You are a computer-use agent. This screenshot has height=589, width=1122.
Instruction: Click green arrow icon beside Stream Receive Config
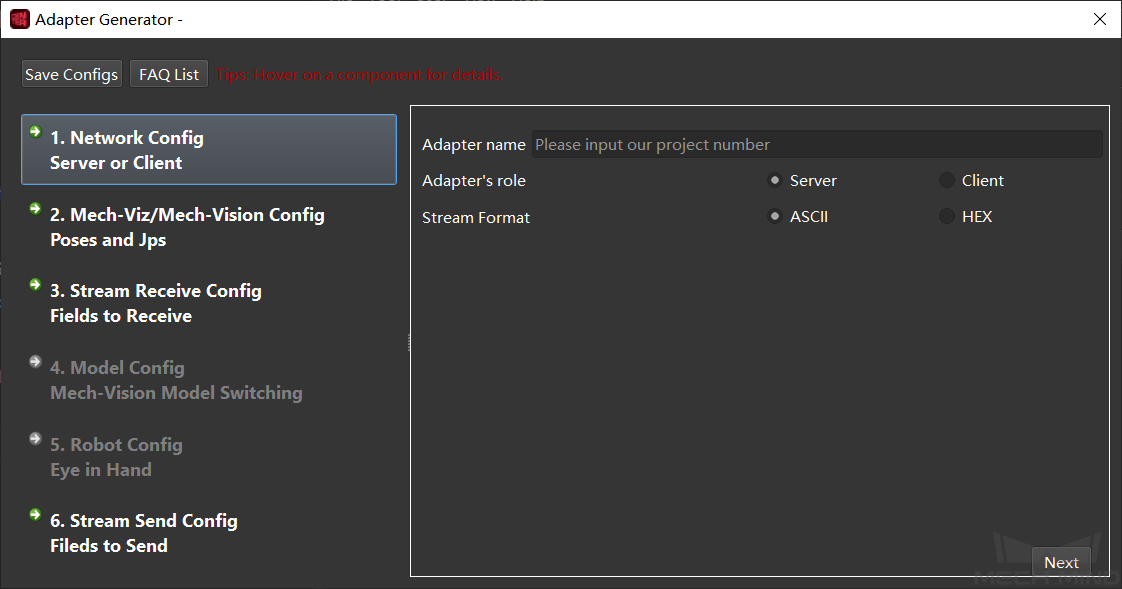35,284
